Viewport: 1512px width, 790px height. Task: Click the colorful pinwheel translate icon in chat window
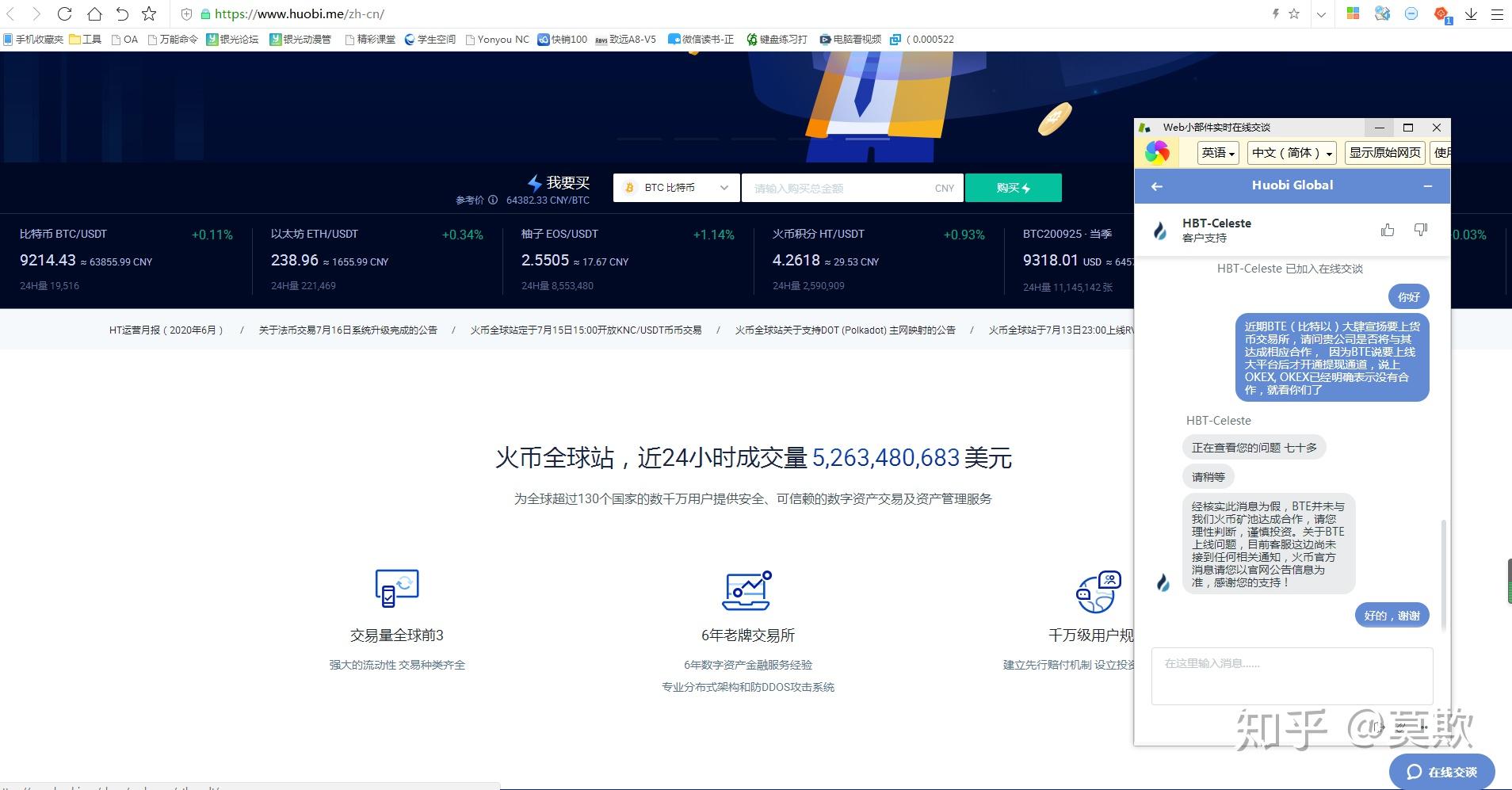tap(1157, 152)
